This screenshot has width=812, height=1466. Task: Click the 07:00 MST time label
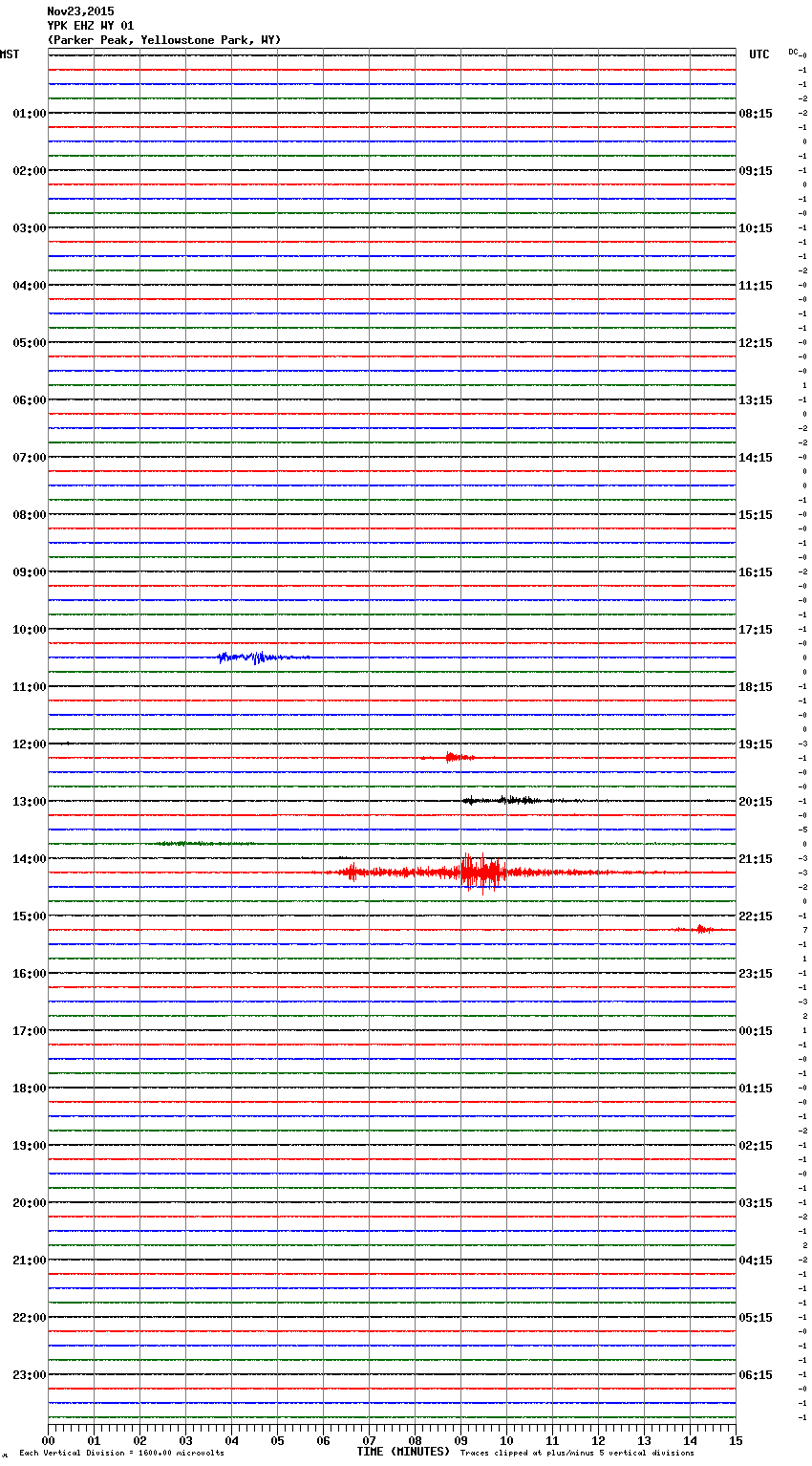[30, 458]
